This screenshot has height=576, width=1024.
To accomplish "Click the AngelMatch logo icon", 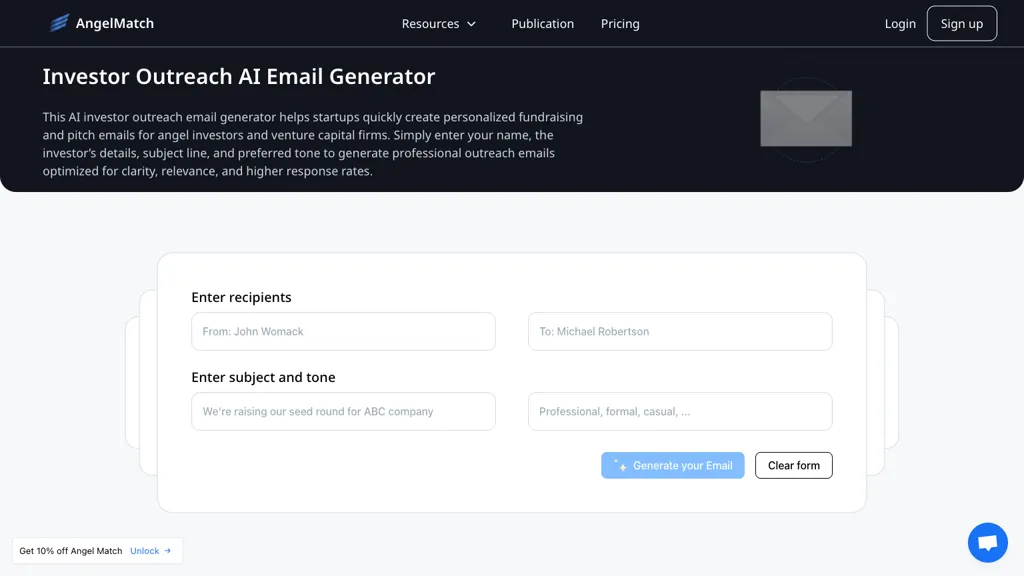I will [x=60, y=23].
